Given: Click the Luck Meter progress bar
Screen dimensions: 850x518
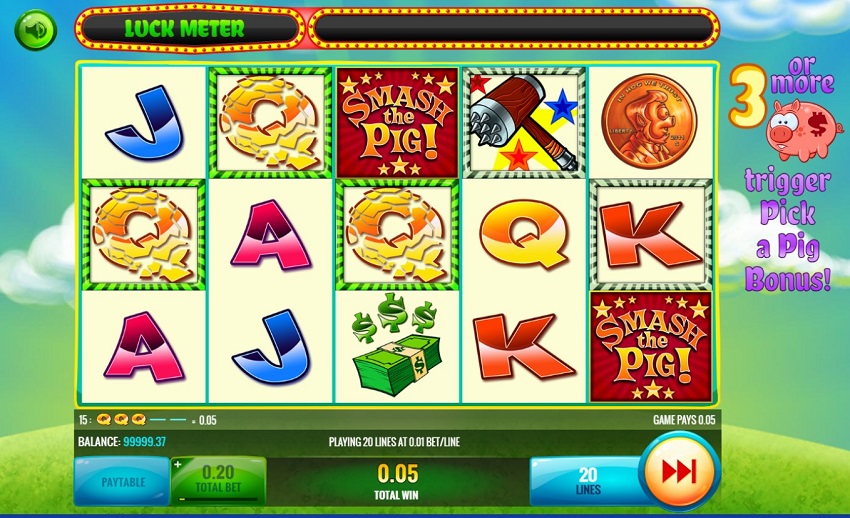Looking at the screenshot, I should pos(514,28).
